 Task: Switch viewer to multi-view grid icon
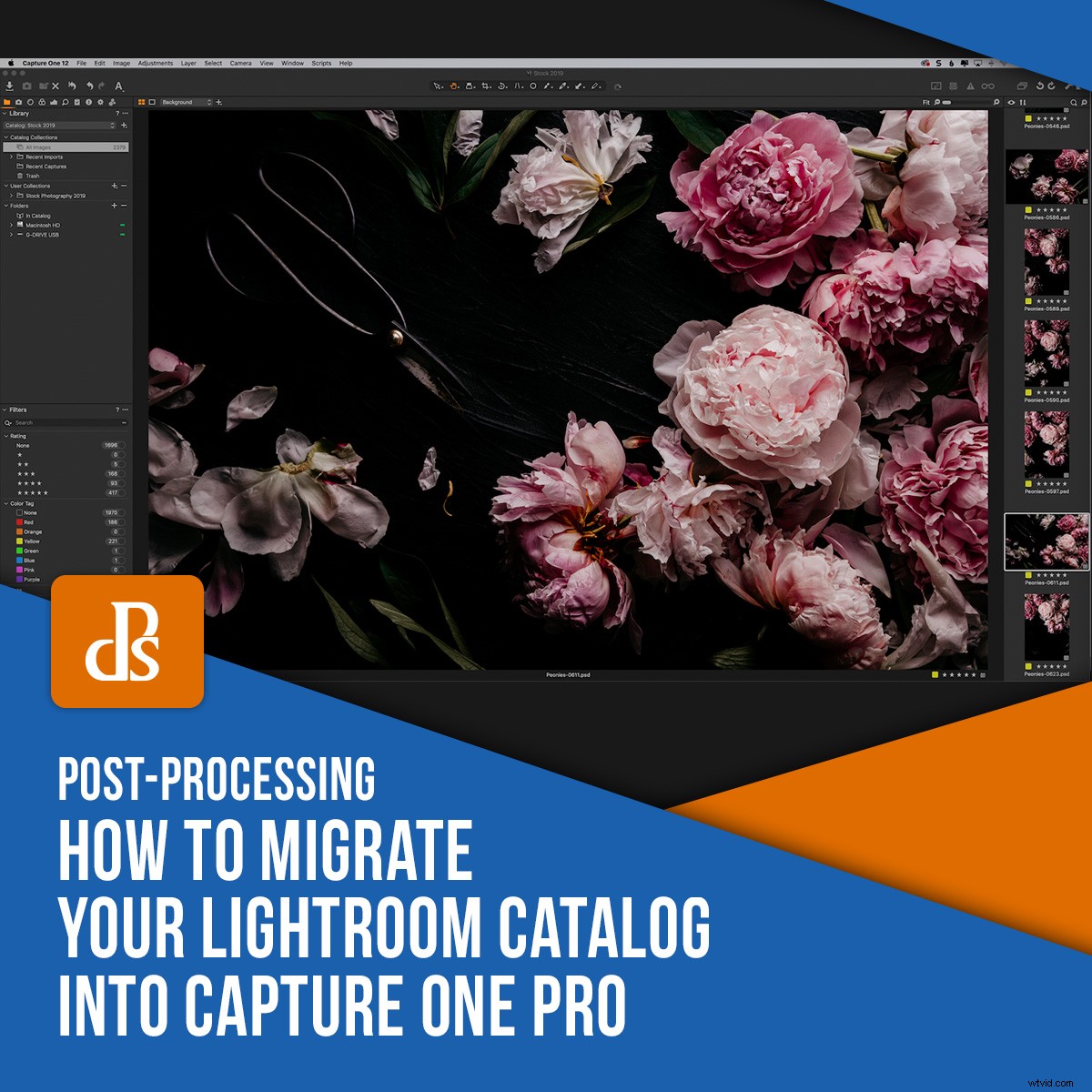click(141, 102)
